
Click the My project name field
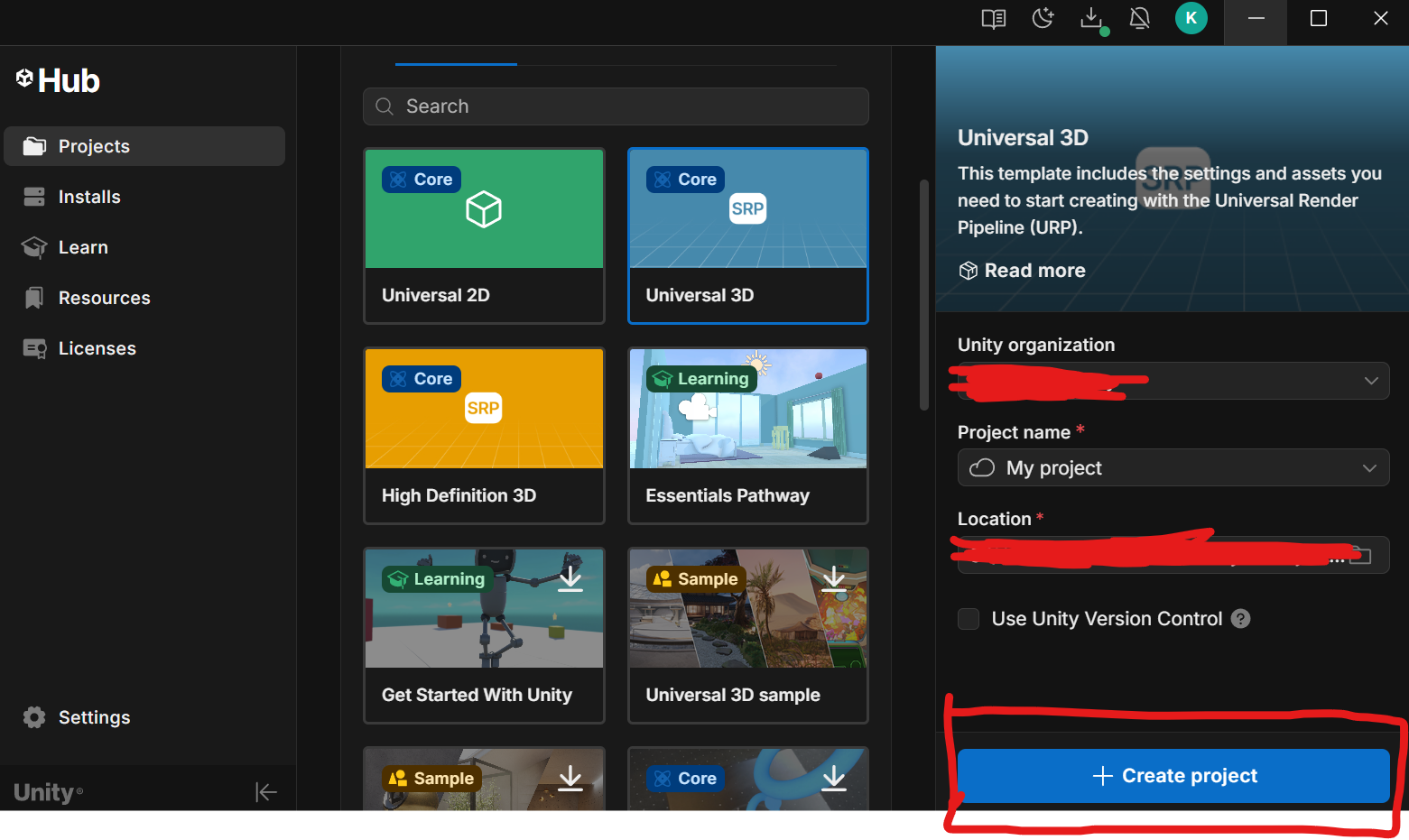click(1173, 468)
